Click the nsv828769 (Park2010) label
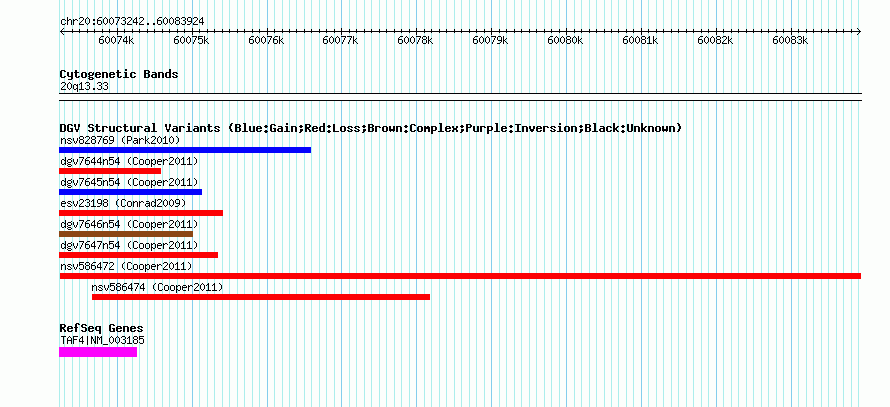Image resolution: width=890 pixels, height=407 pixels. pos(120,140)
